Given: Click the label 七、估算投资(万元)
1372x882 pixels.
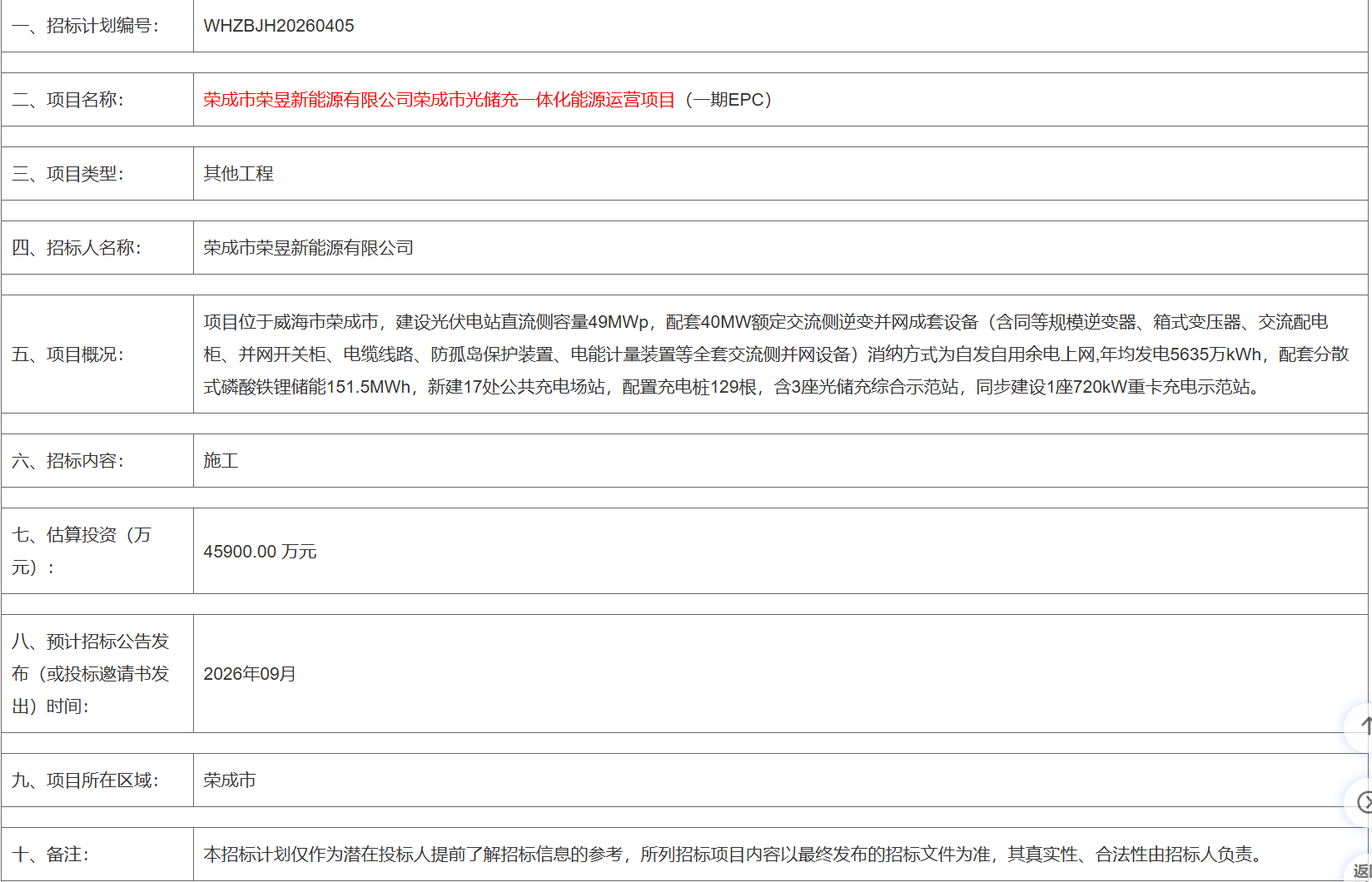Looking at the screenshot, I should (82, 551).
